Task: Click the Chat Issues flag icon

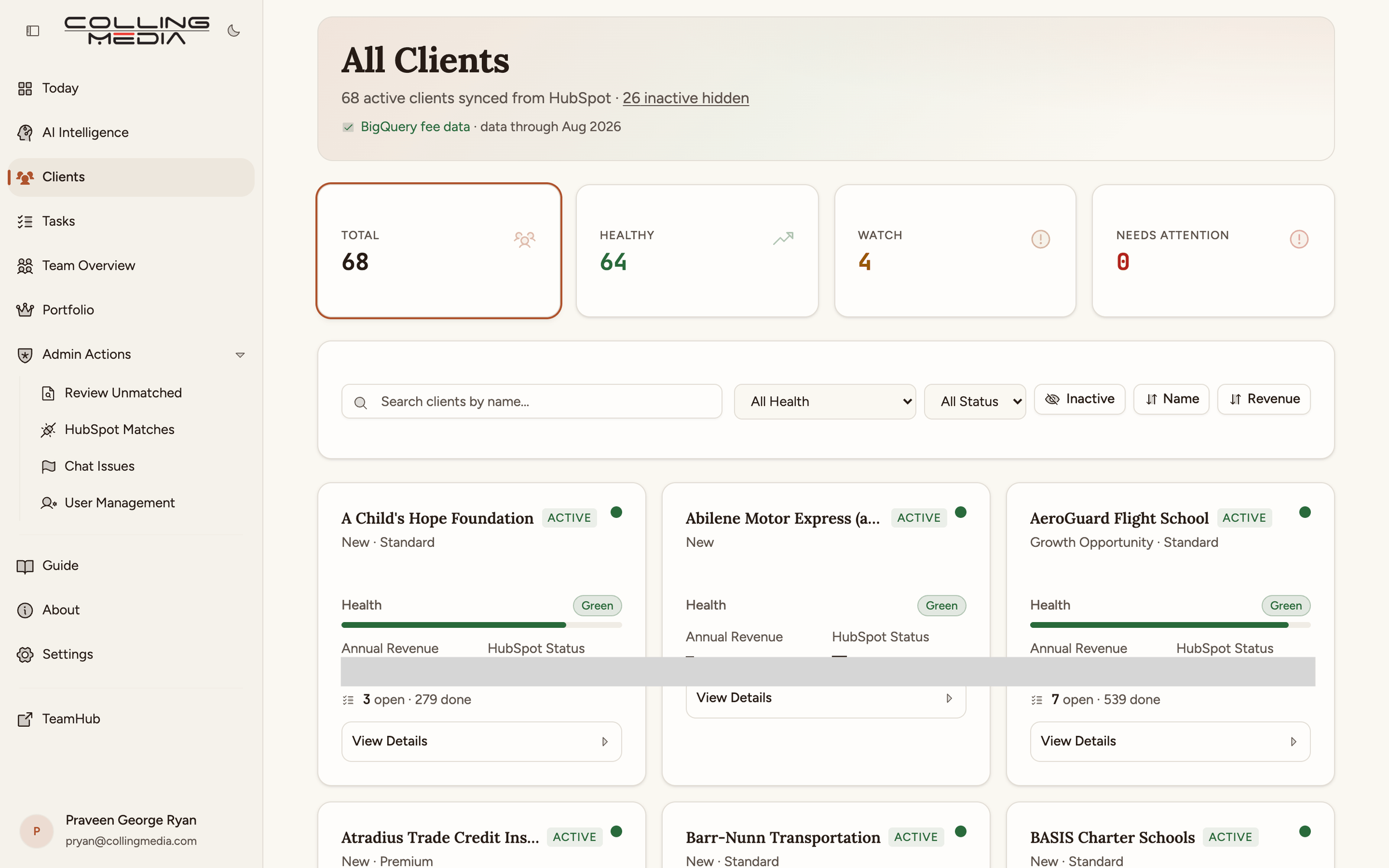Action: (x=49, y=466)
